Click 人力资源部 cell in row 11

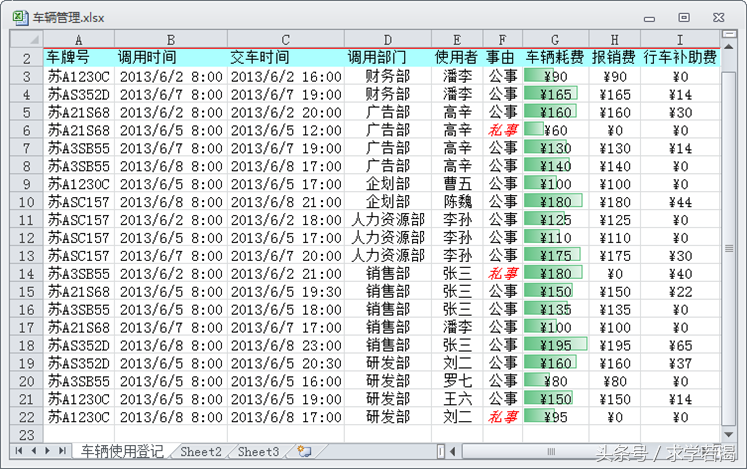coord(388,220)
